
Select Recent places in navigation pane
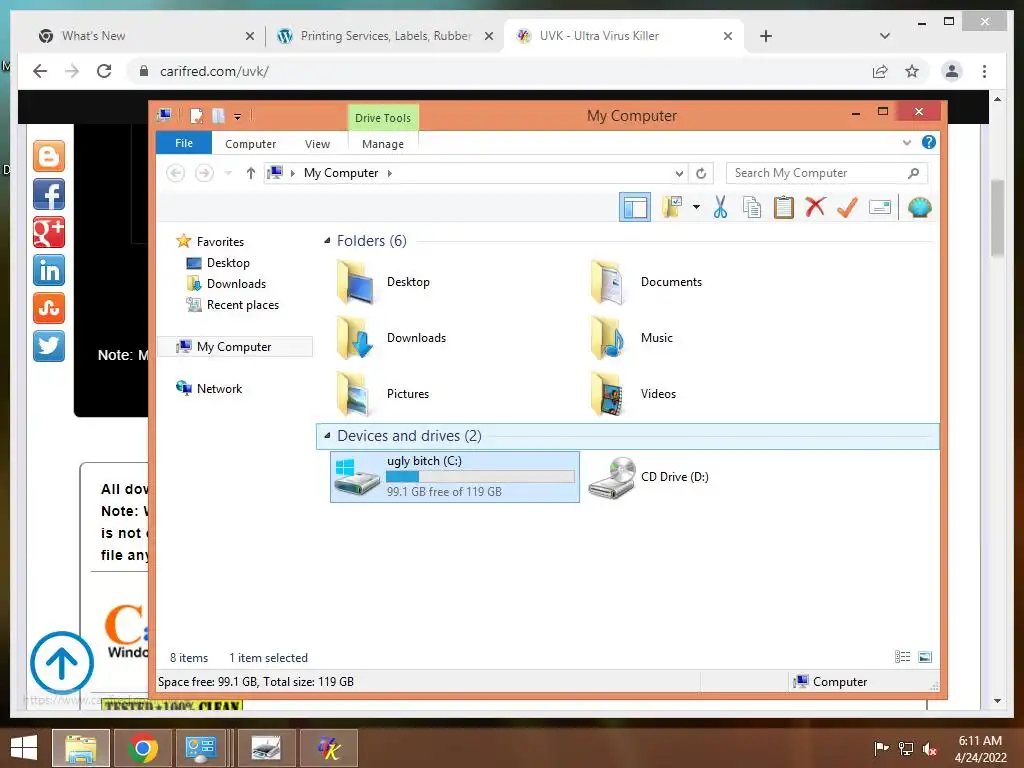pos(242,304)
